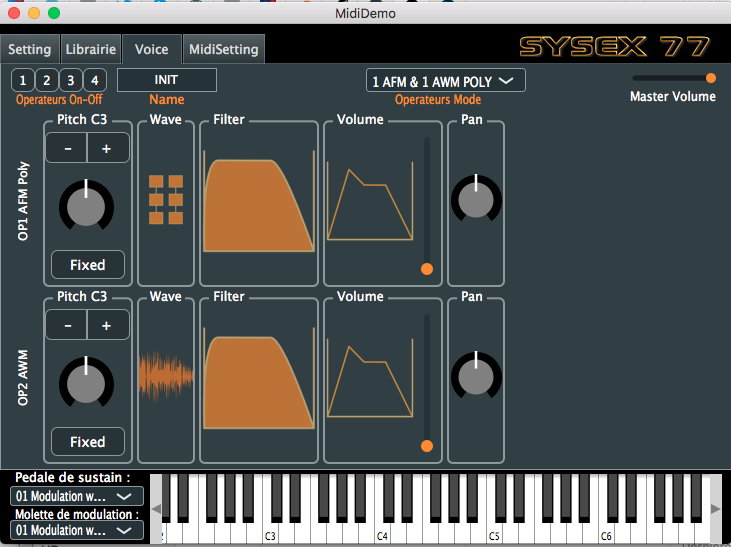Increase OP1 pitch with plus button
This screenshot has width=731, height=547.
tap(108, 148)
